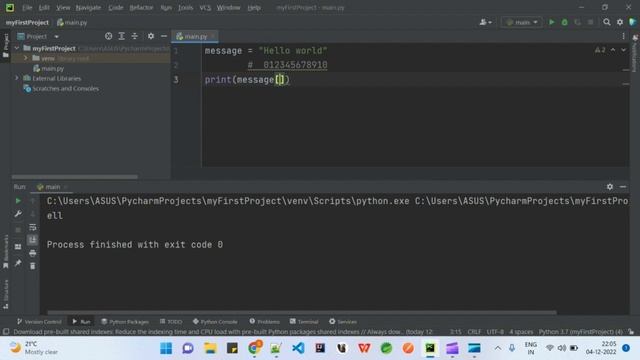Screen dimensions: 640x360
Task: Collapse all items in Project panel
Action: [x=134, y=36]
